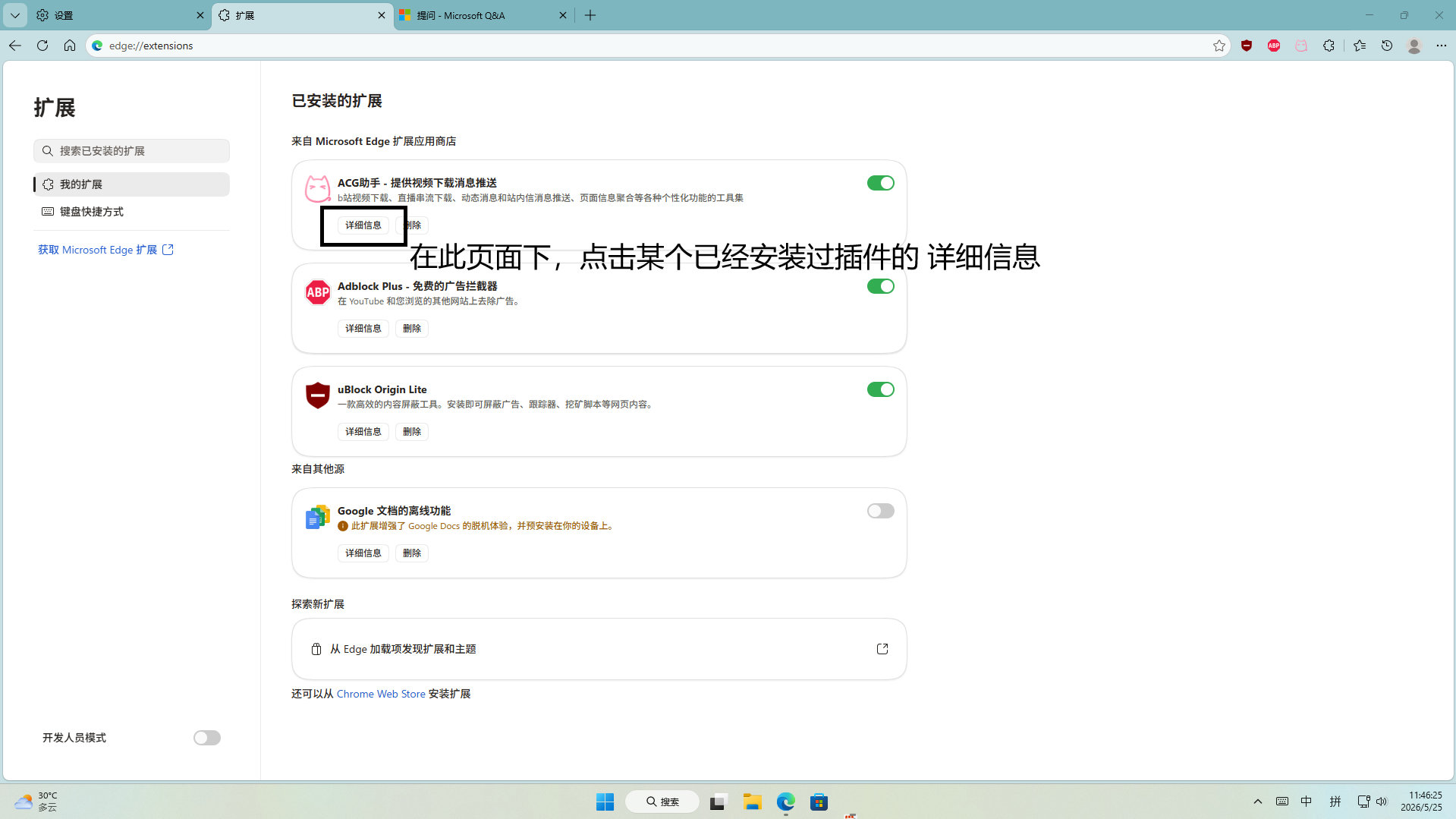The height and width of the screenshot is (819, 1456).
Task: Click 删除 for Google 文档的离线功能
Action: coord(412,553)
